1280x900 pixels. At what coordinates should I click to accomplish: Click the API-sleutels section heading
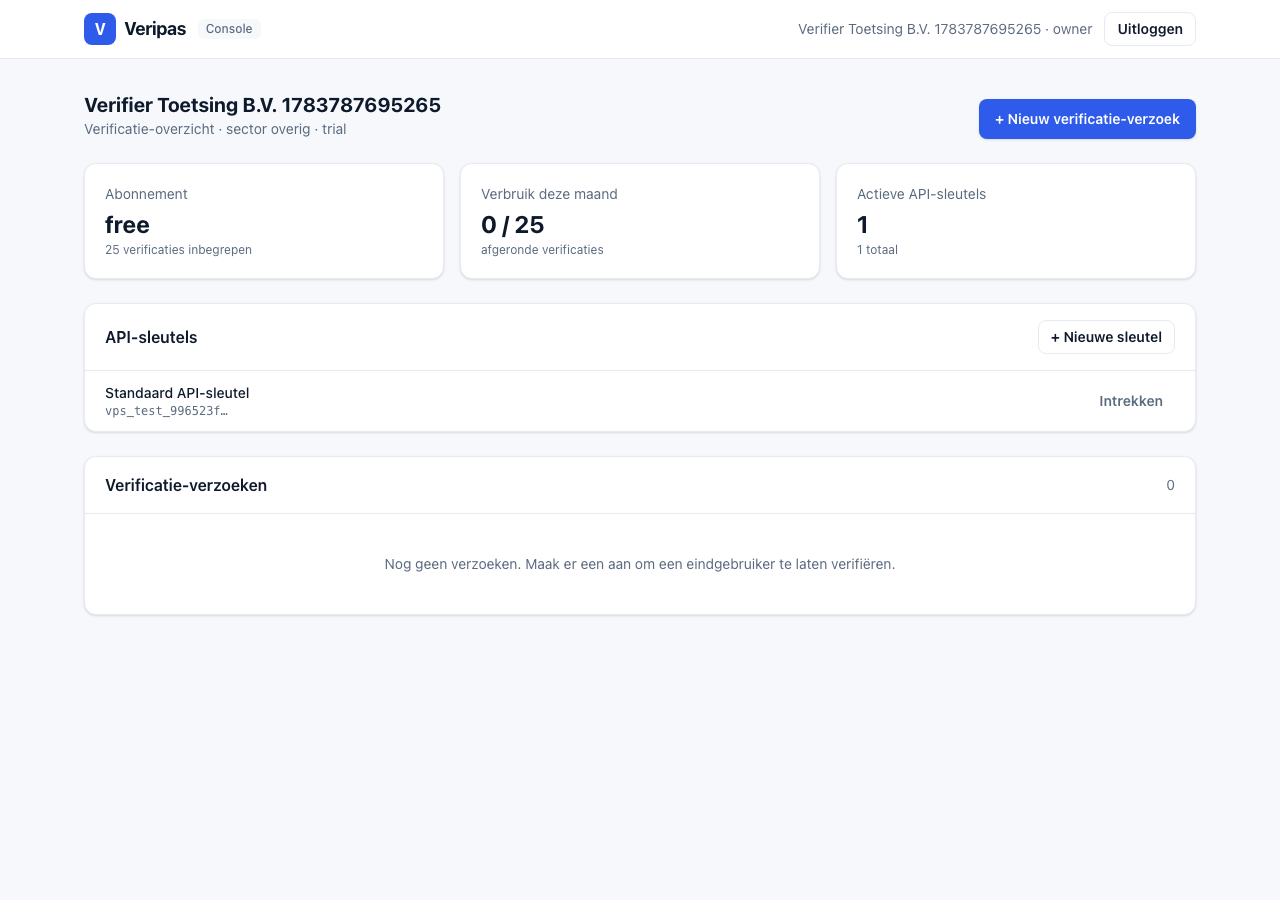(x=151, y=337)
